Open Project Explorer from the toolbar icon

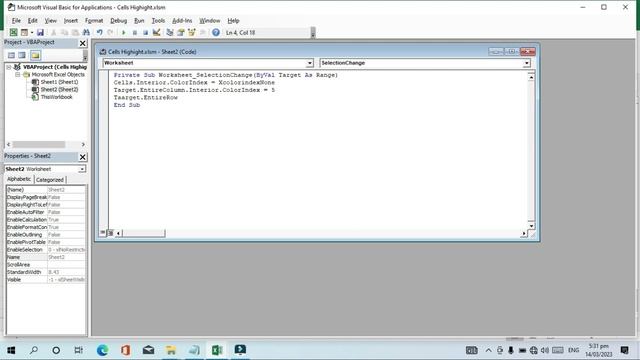170,32
